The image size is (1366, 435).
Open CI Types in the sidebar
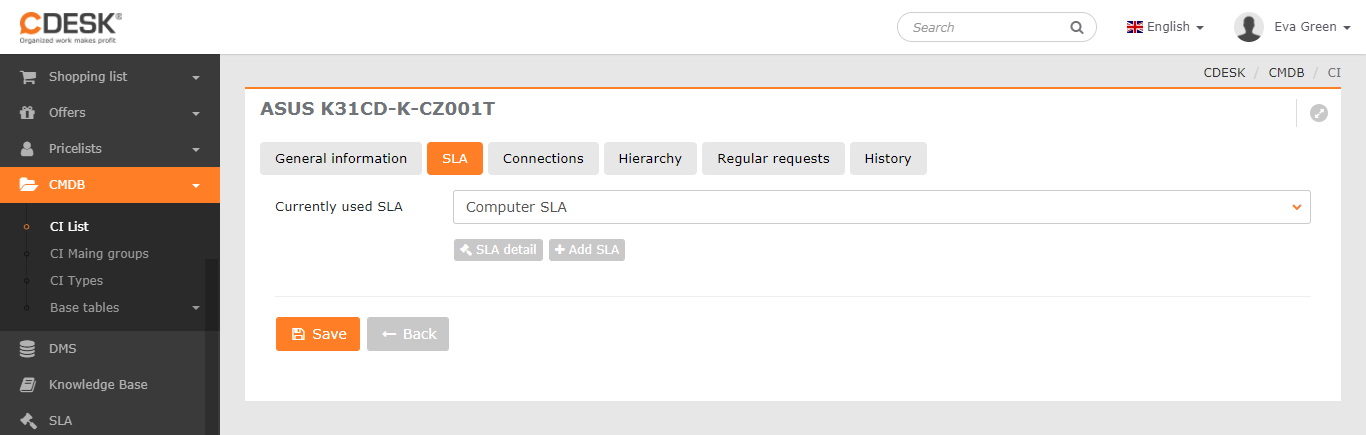tap(76, 281)
